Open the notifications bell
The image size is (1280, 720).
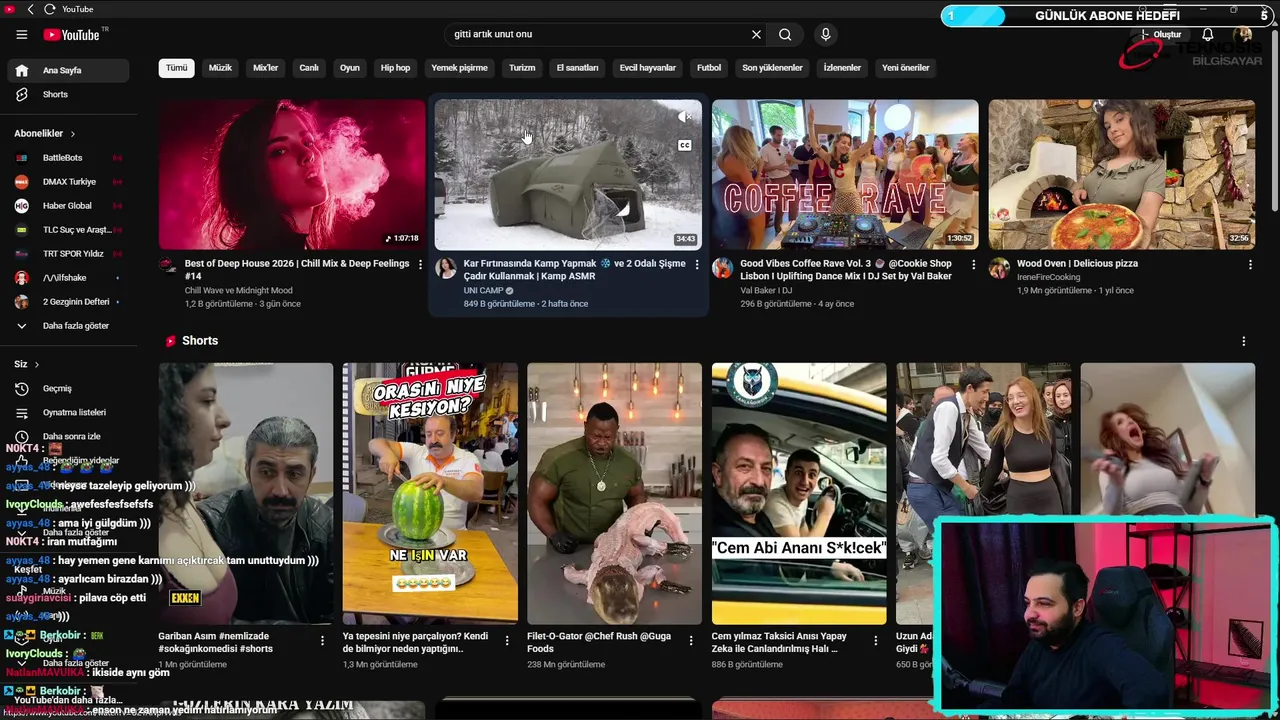[1208, 35]
